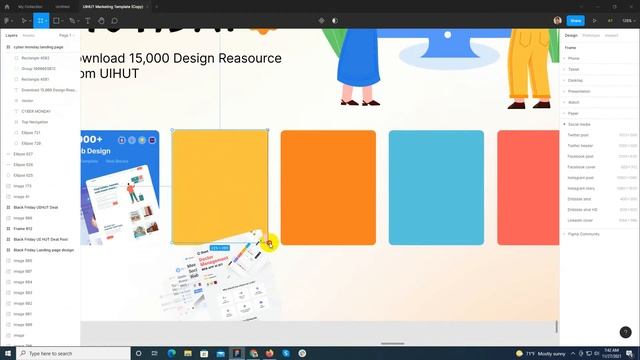640x360 pixels.
Task: Open Windows Start menu
Action: point(8,353)
